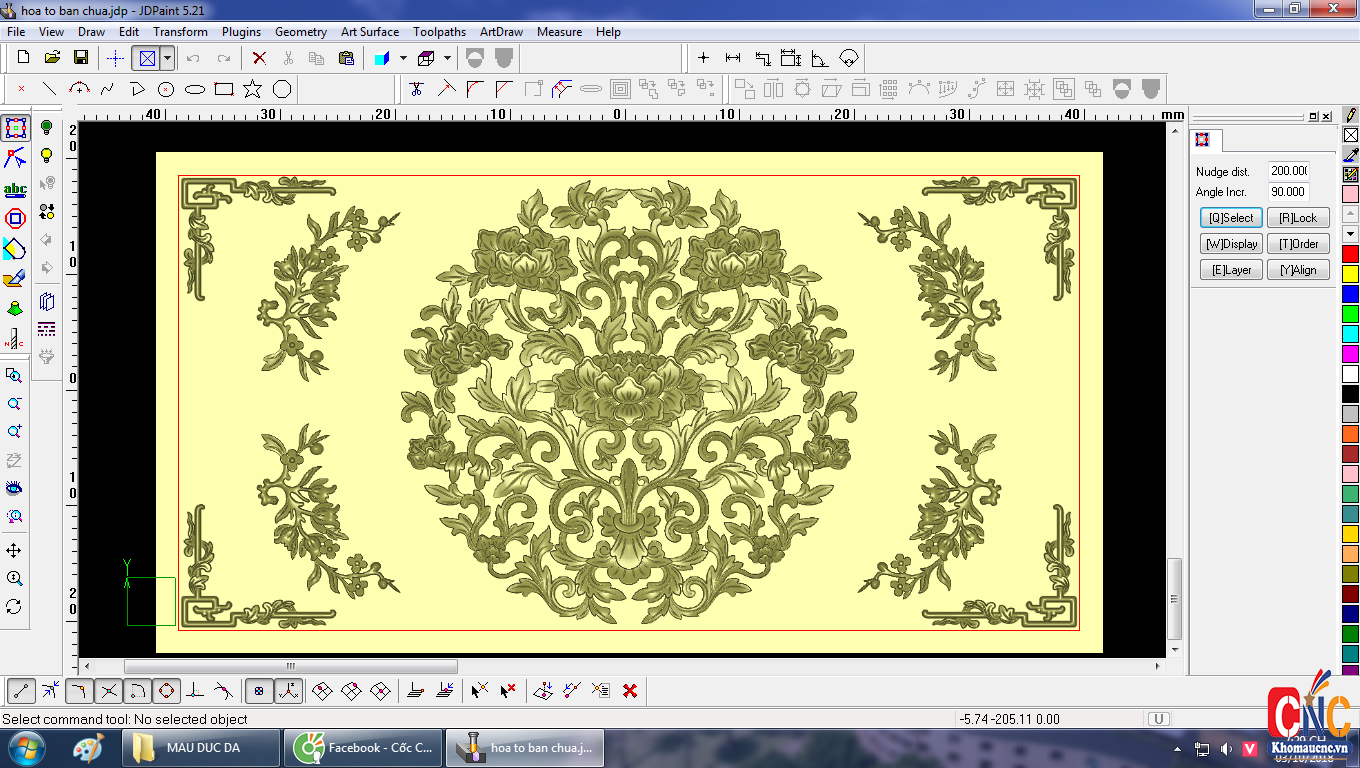1360x768 pixels.
Task: Pick the red color swatch
Action: [1350, 254]
